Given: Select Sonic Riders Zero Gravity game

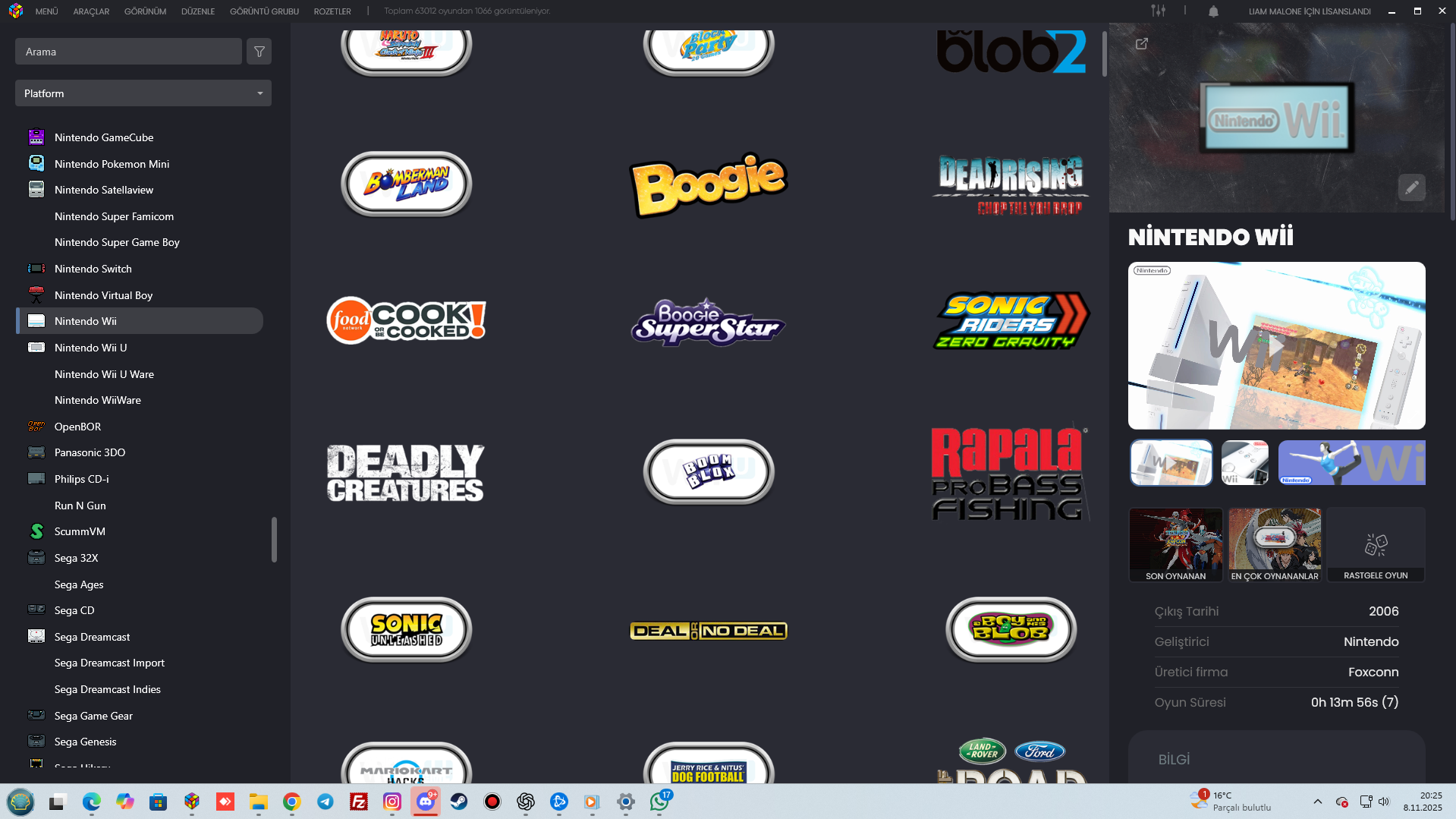Looking at the screenshot, I should point(1011,321).
